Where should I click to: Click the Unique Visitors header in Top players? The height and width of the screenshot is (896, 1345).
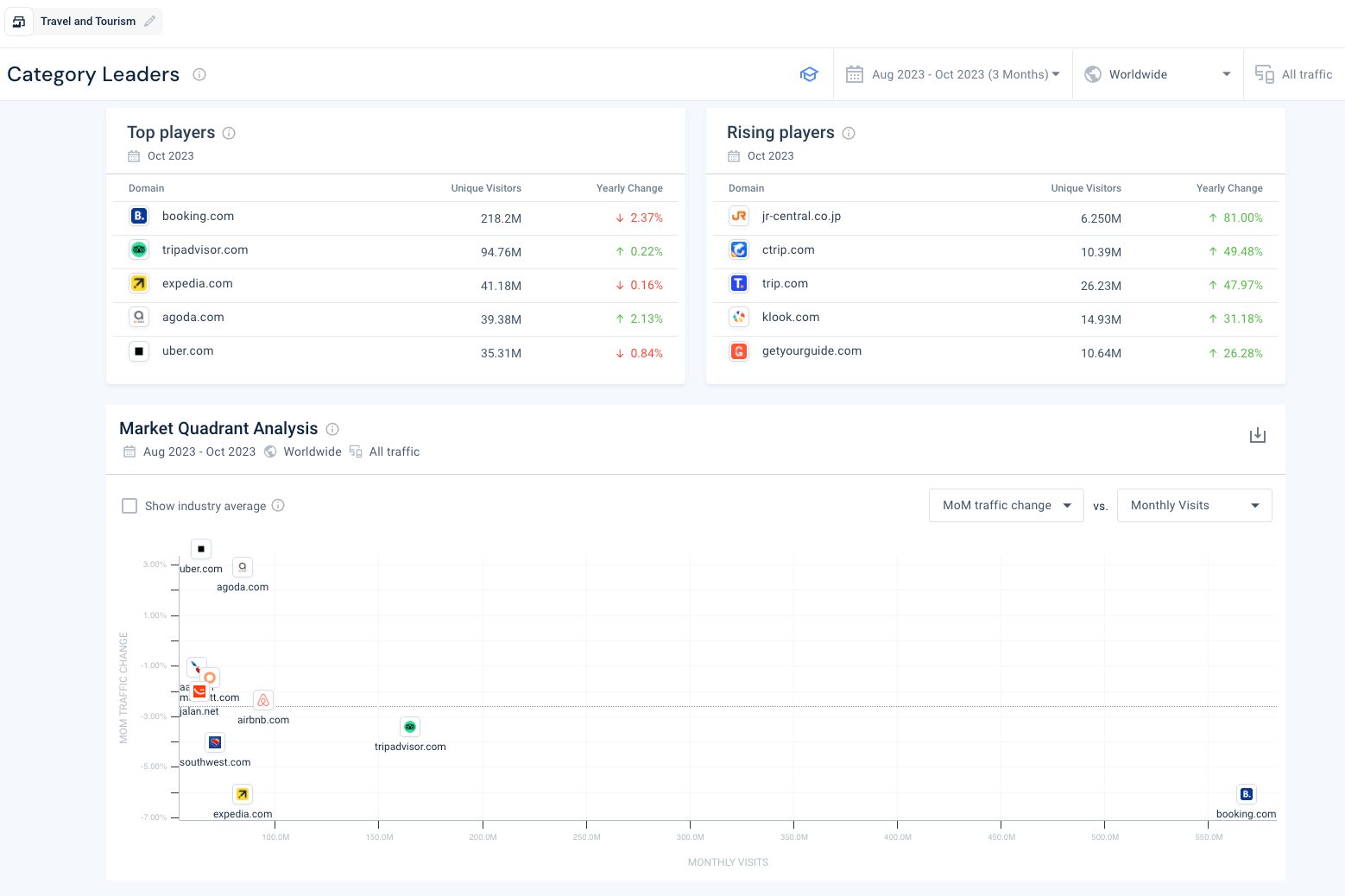click(486, 188)
